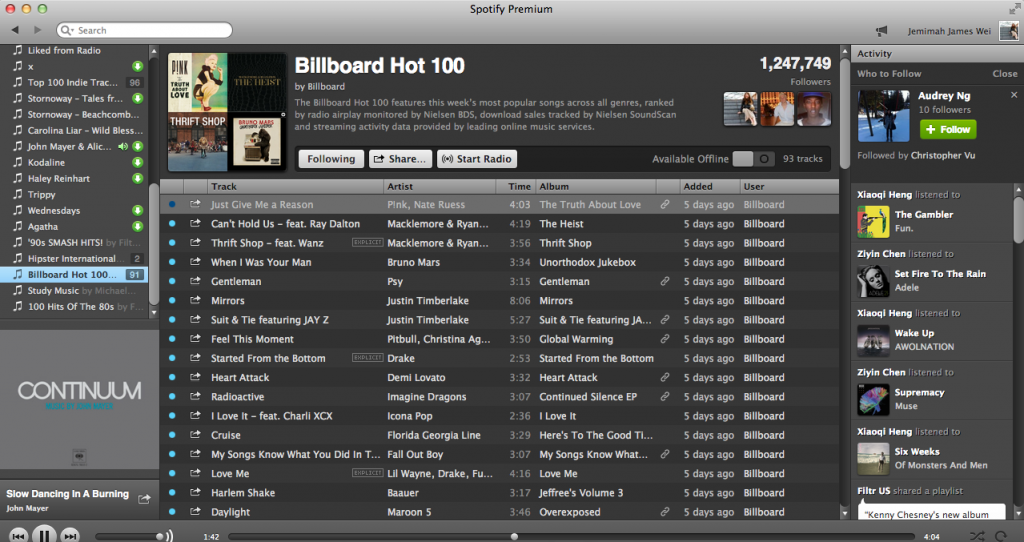The height and width of the screenshot is (542, 1024).
Task: Click share icon on Thrift Shop row
Action: point(195,243)
